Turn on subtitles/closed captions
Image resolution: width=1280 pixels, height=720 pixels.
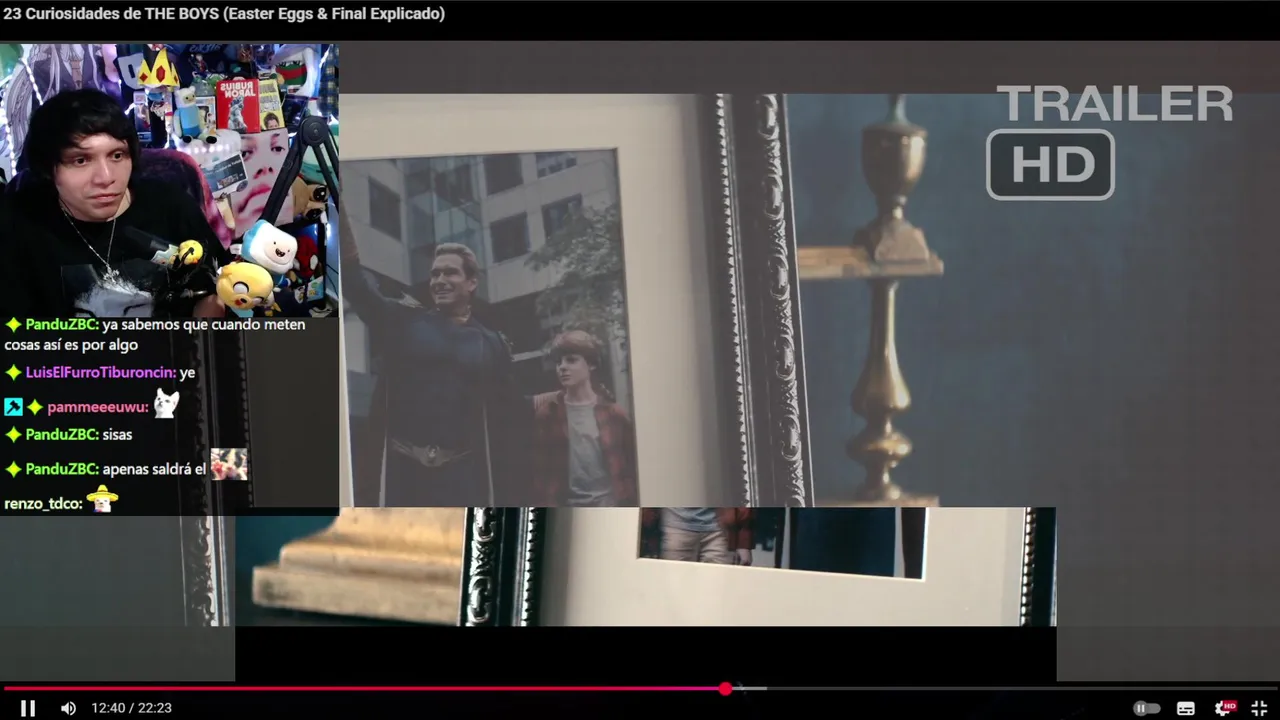(x=1186, y=708)
